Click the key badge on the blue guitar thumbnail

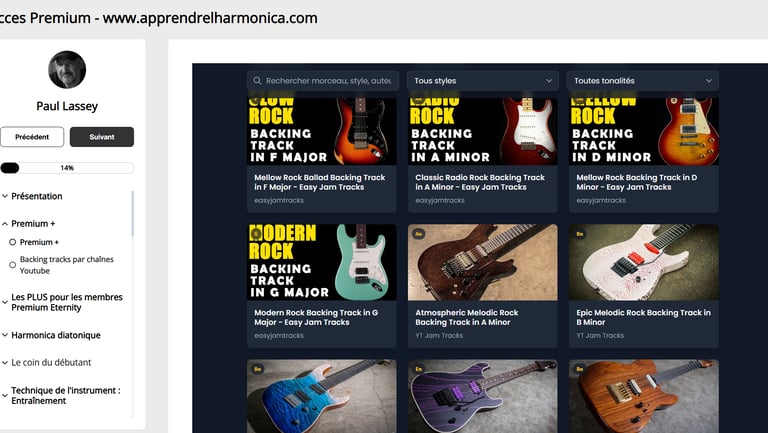click(257, 369)
